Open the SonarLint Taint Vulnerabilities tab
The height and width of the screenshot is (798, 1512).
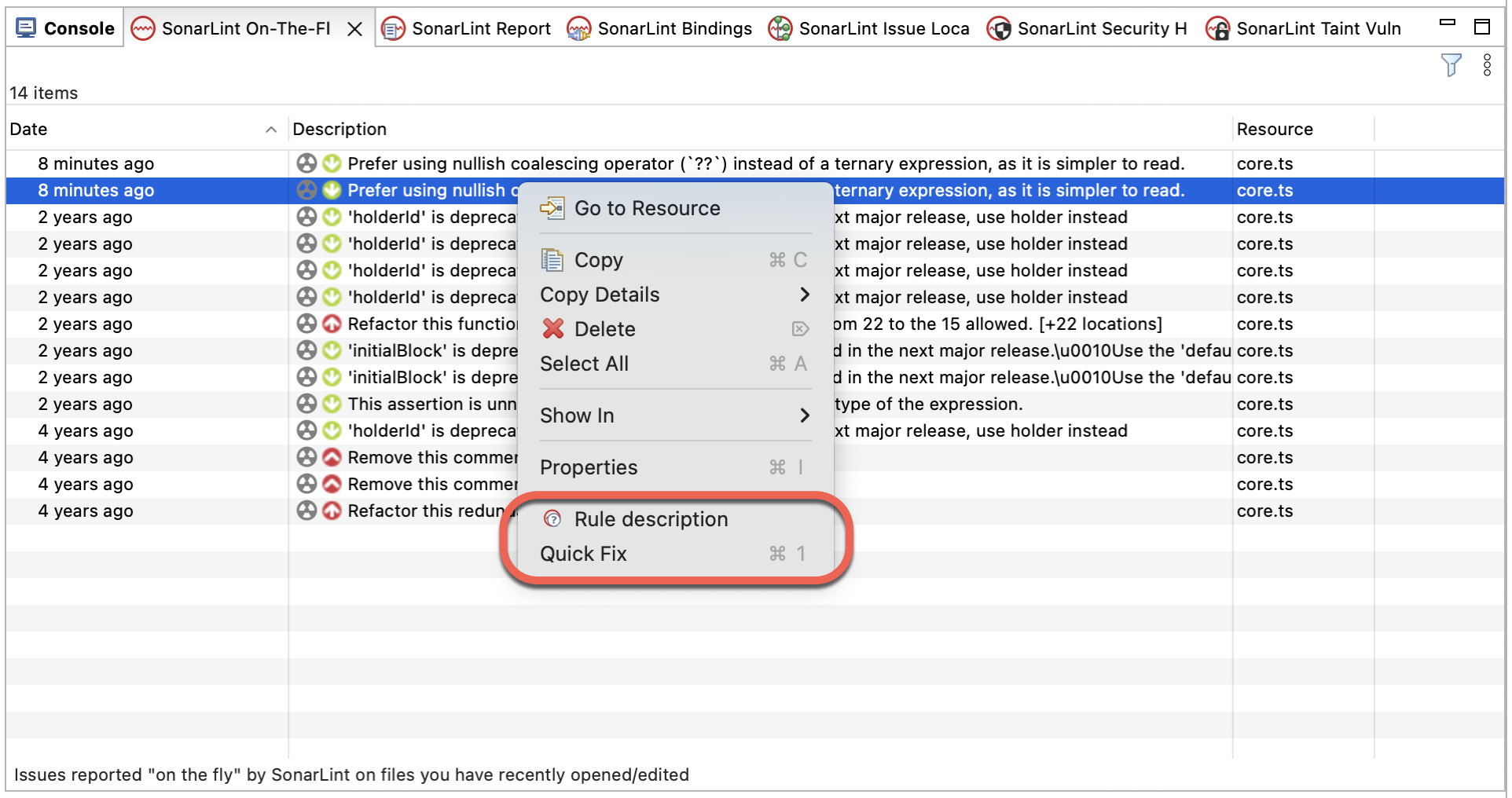tap(1304, 29)
